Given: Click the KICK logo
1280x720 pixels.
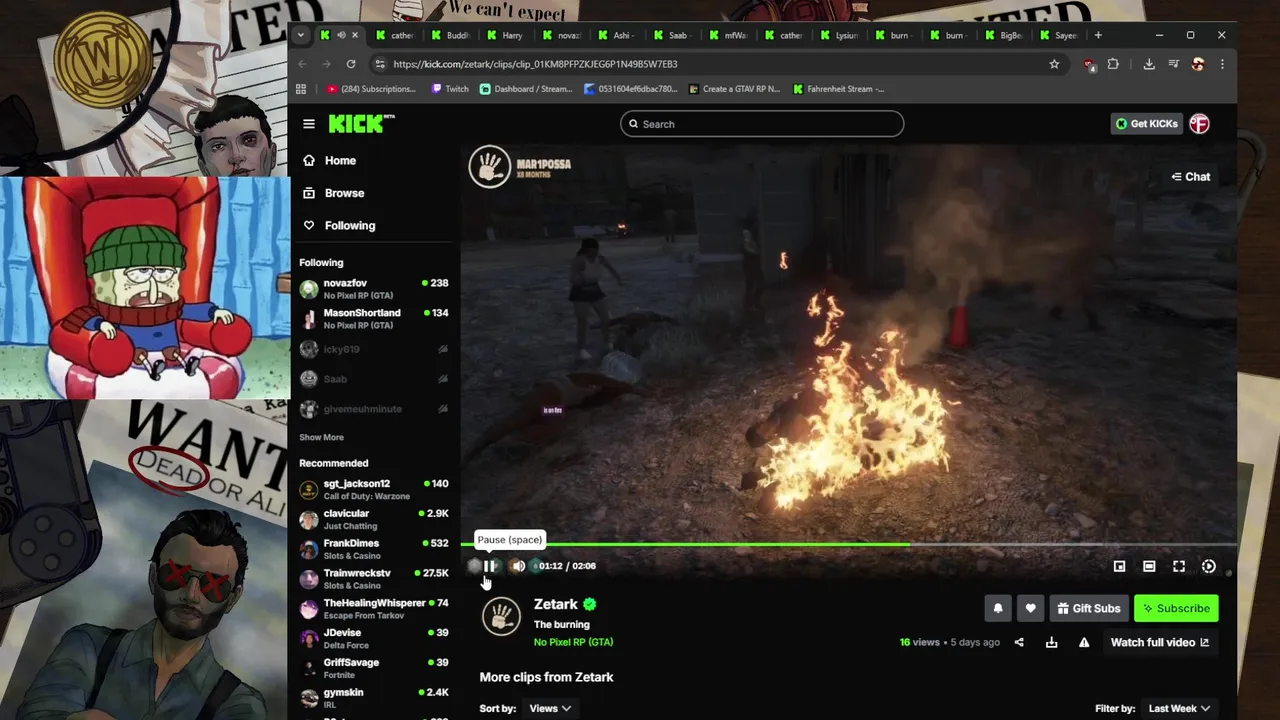Looking at the screenshot, I should pos(361,123).
